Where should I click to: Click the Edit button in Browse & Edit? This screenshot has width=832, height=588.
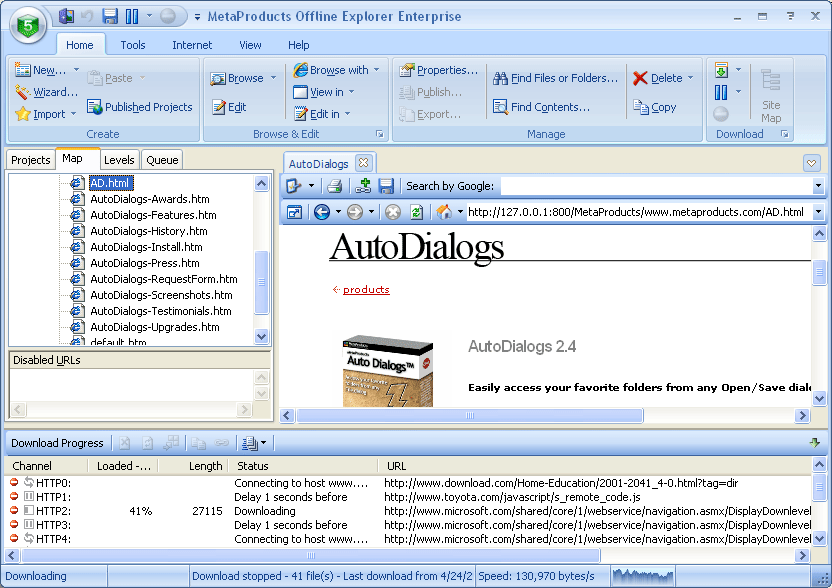coord(229,107)
